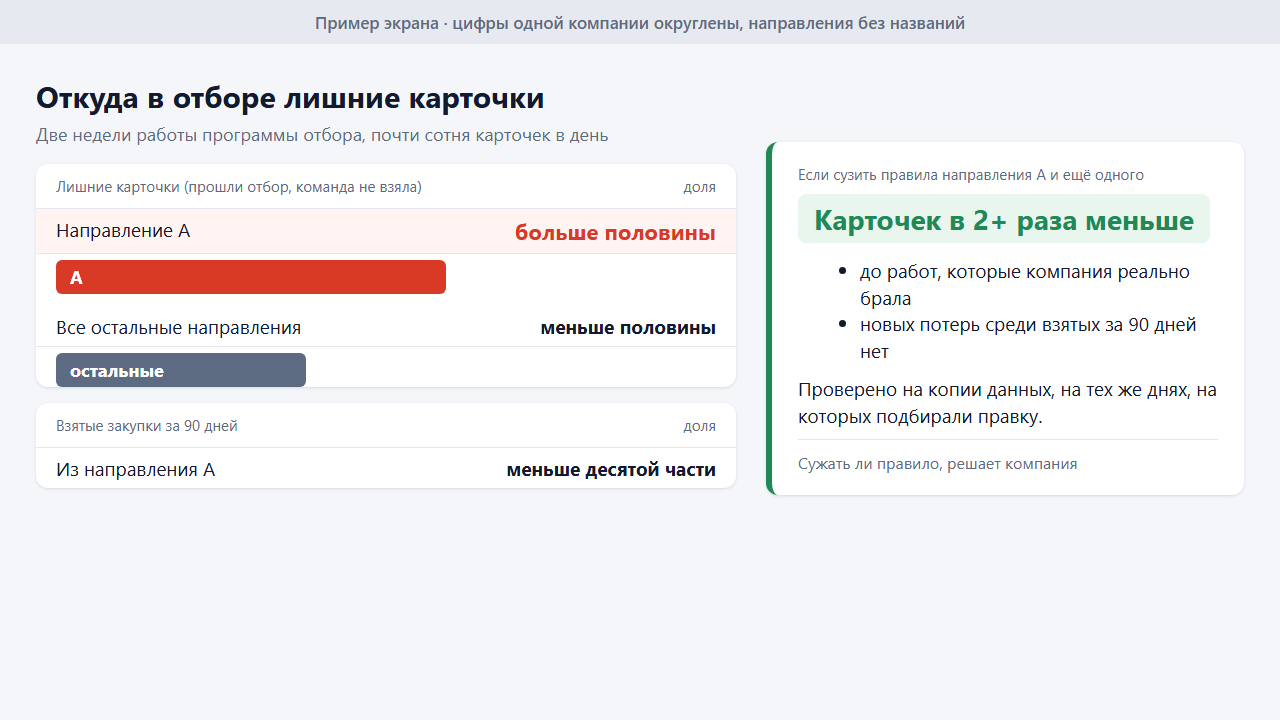Image resolution: width=1280 pixels, height=720 pixels.
Task: Click the bullet 'новых потерь среди взятых за 90 дней нет'
Action: pyautogui.click(x=1028, y=338)
